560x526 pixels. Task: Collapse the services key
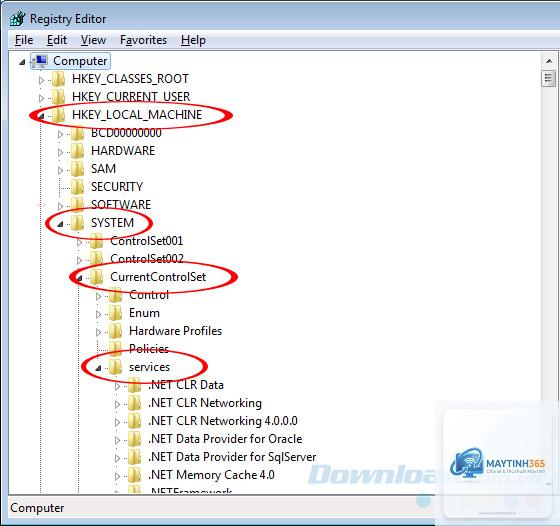pyautogui.click(x=98, y=368)
